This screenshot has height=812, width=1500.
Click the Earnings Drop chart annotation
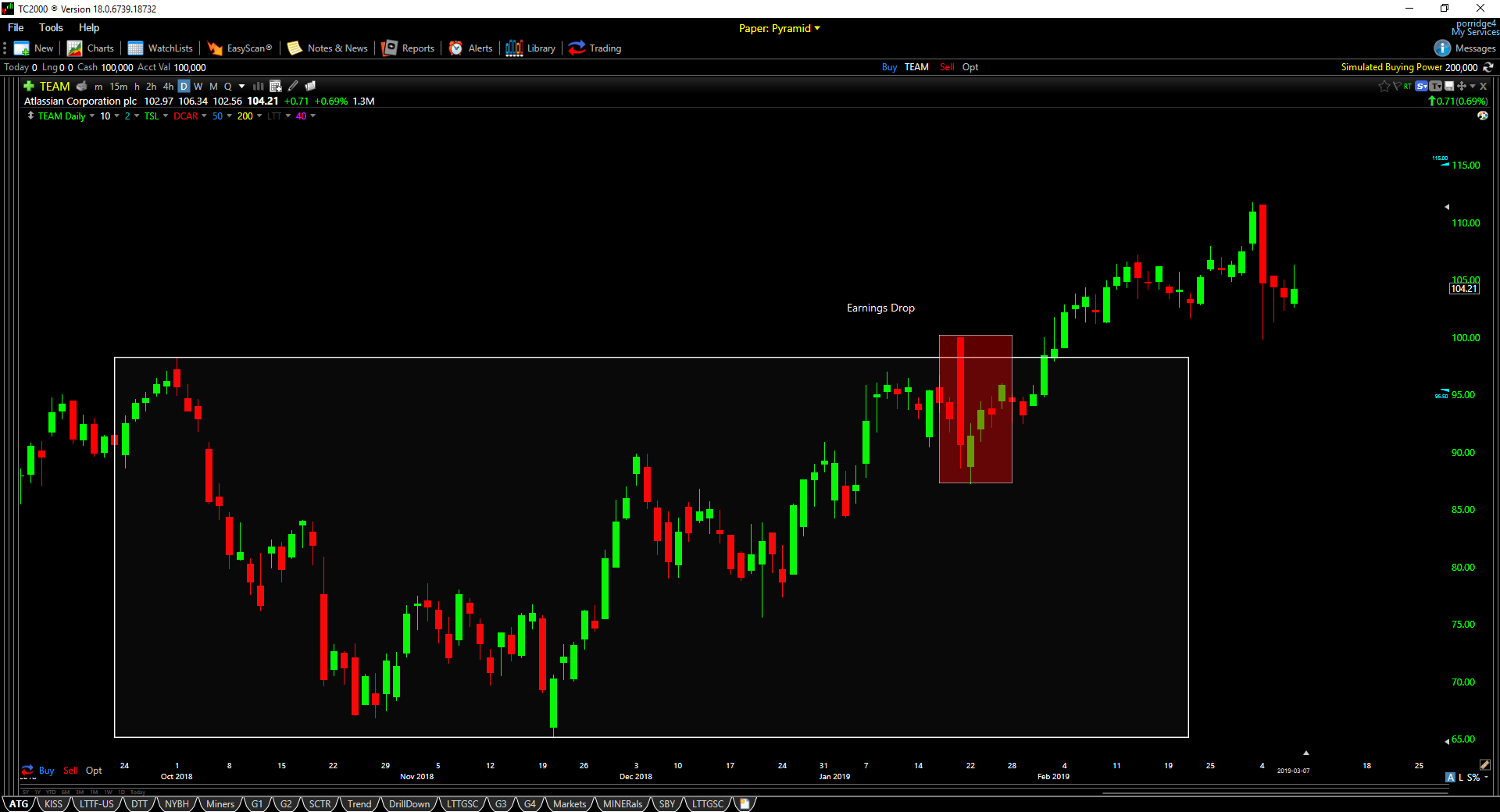[x=880, y=308]
